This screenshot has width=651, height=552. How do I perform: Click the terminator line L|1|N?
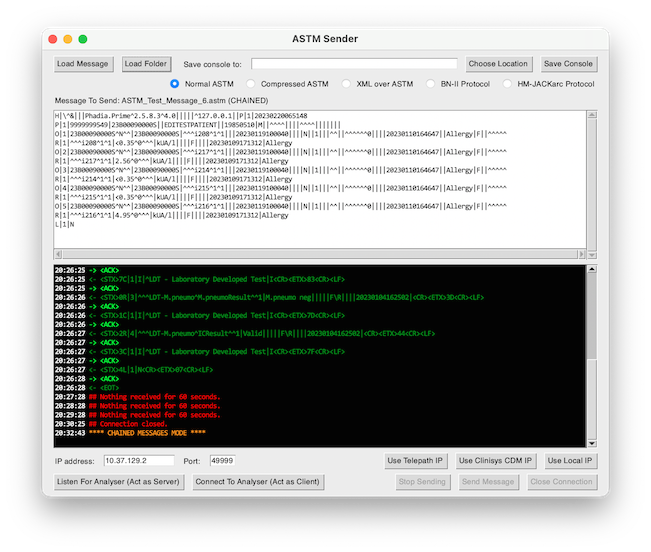click(65, 225)
